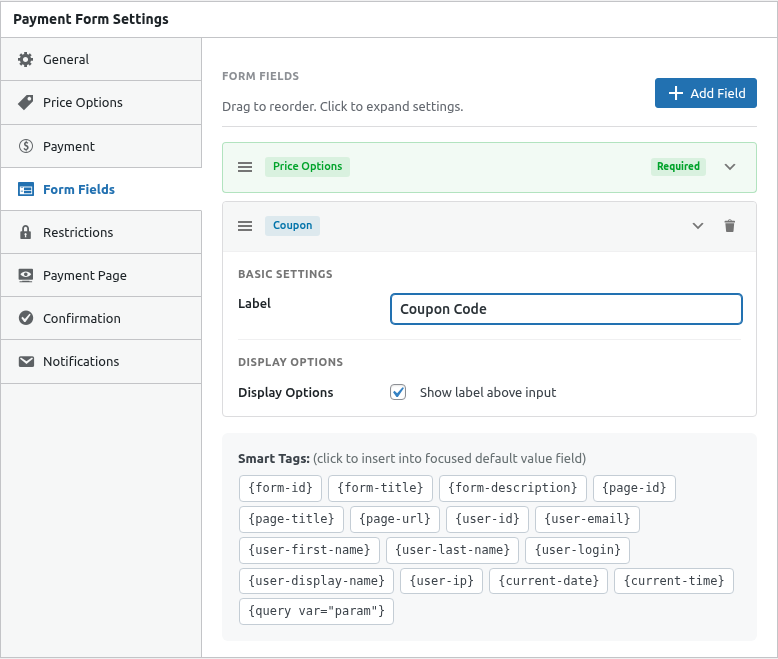This screenshot has width=778, height=659.
Task: Grab the Price Options drag handle
Action: [245, 167]
